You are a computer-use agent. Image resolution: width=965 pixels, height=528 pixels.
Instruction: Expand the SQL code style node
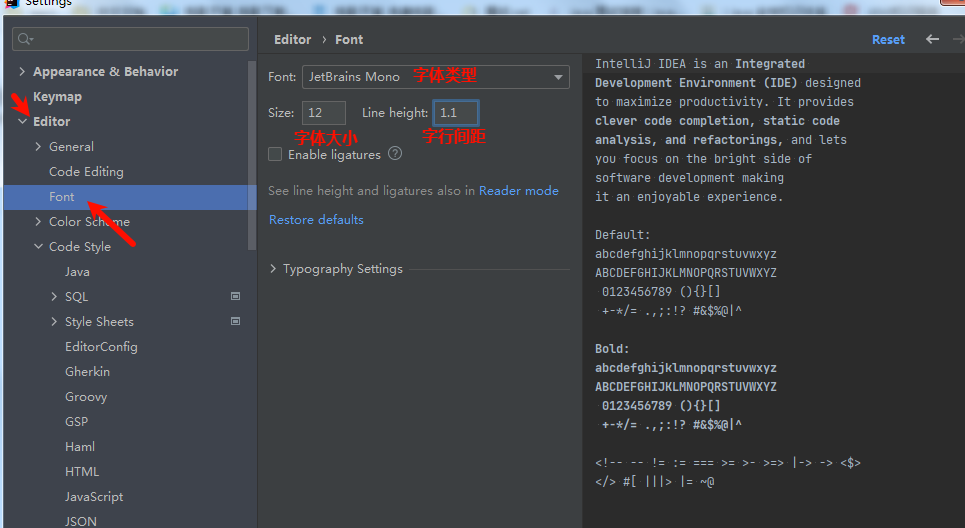click(x=54, y=297)
